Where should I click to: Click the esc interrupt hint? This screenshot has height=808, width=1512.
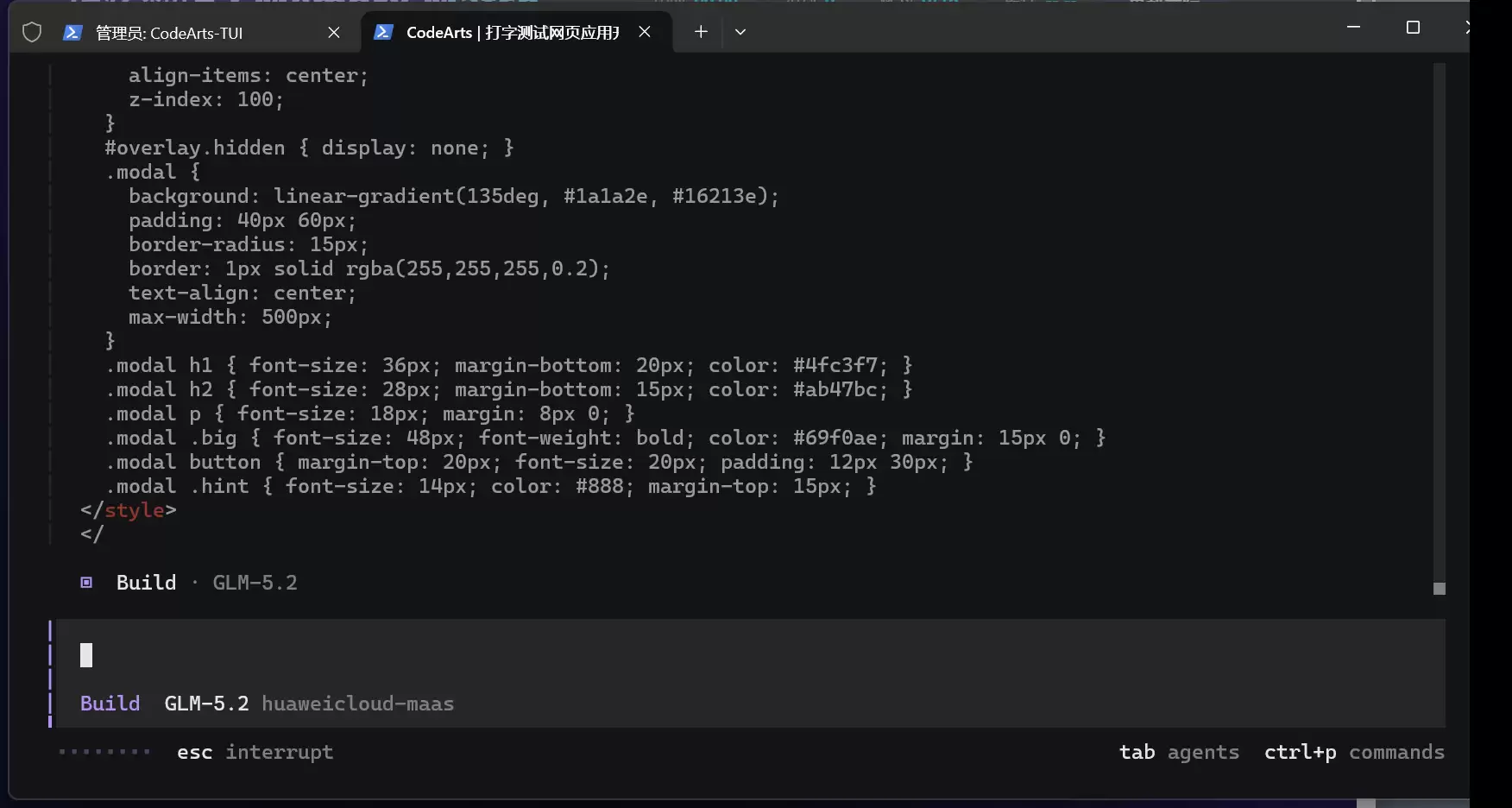click(x=255, y=752)
